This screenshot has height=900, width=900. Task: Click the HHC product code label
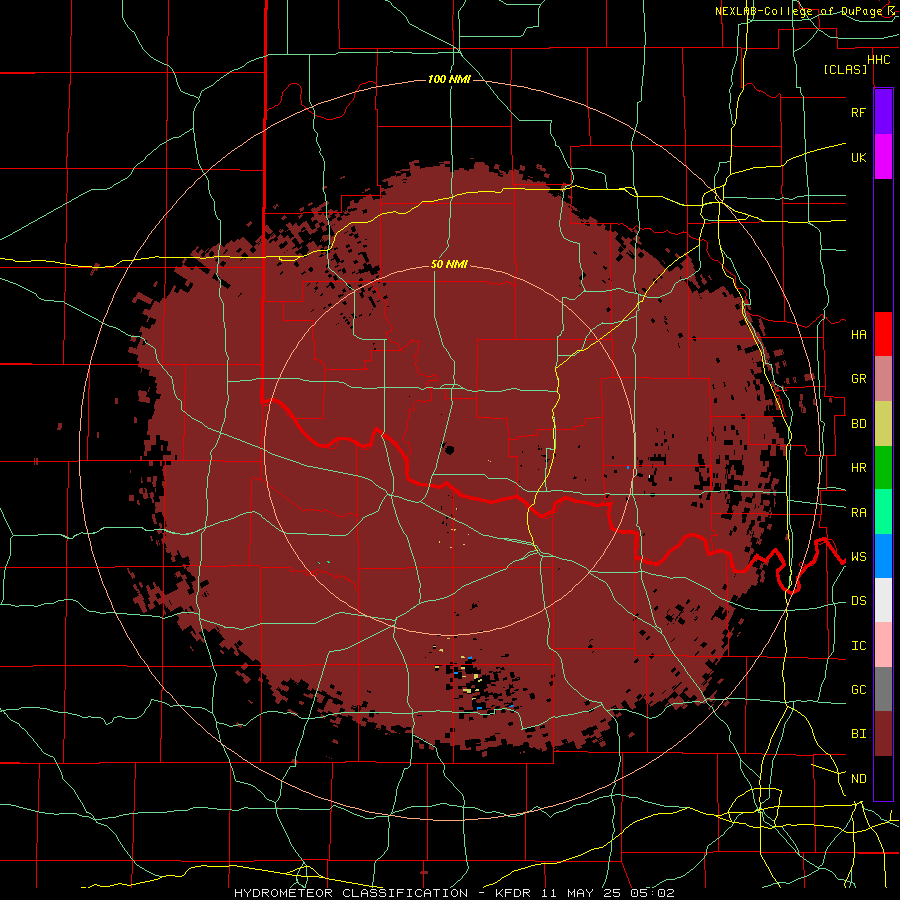[878, 60]
